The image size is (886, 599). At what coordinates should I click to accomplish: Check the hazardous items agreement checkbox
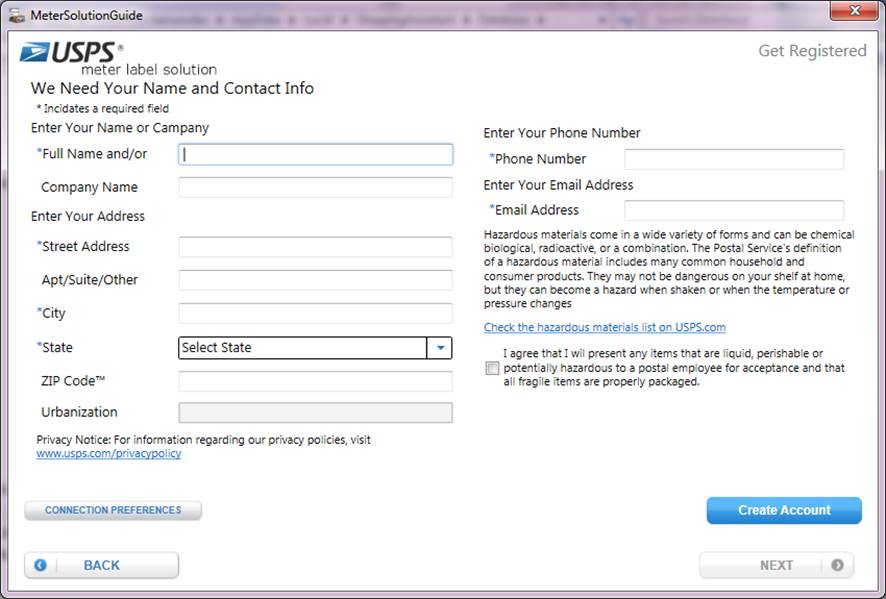pyautogui.click(x=492, y=368)
